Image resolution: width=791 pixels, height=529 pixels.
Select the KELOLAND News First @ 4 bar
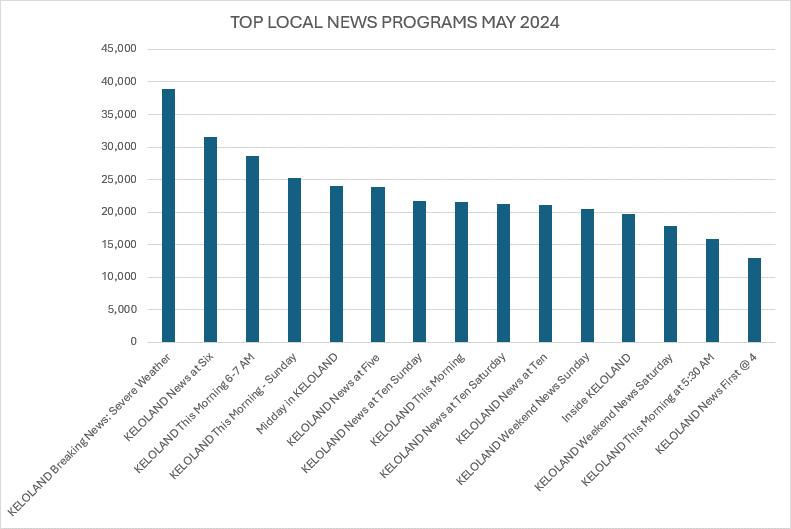click(x=754, y=300)
